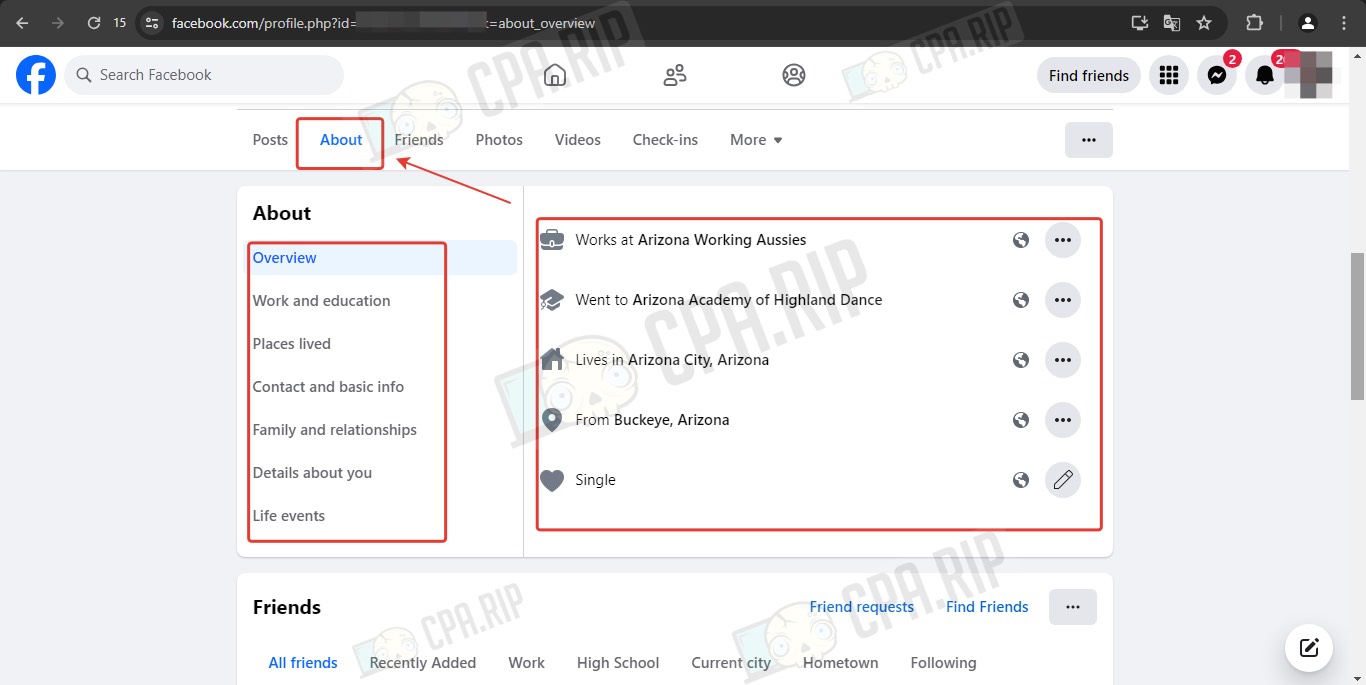Open the Check-ins tab
The width and height of the screenshot is (1366, 685).
[x=665, y=140]
